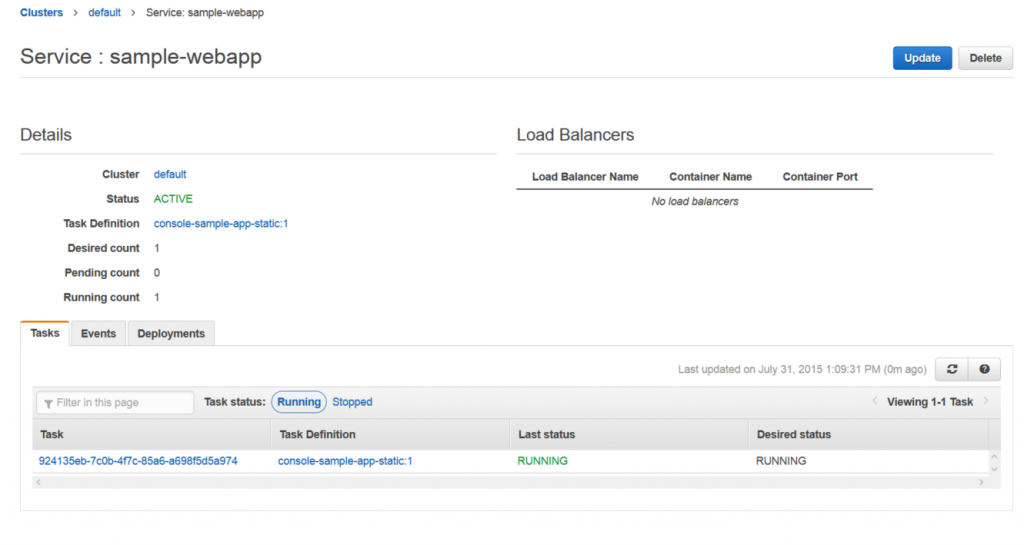Select the Tasks tab

(44, 333)
